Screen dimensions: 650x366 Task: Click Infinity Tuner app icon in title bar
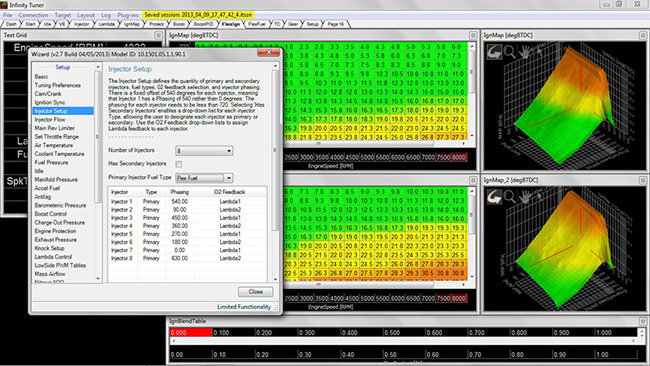click(x=4, y=5)
